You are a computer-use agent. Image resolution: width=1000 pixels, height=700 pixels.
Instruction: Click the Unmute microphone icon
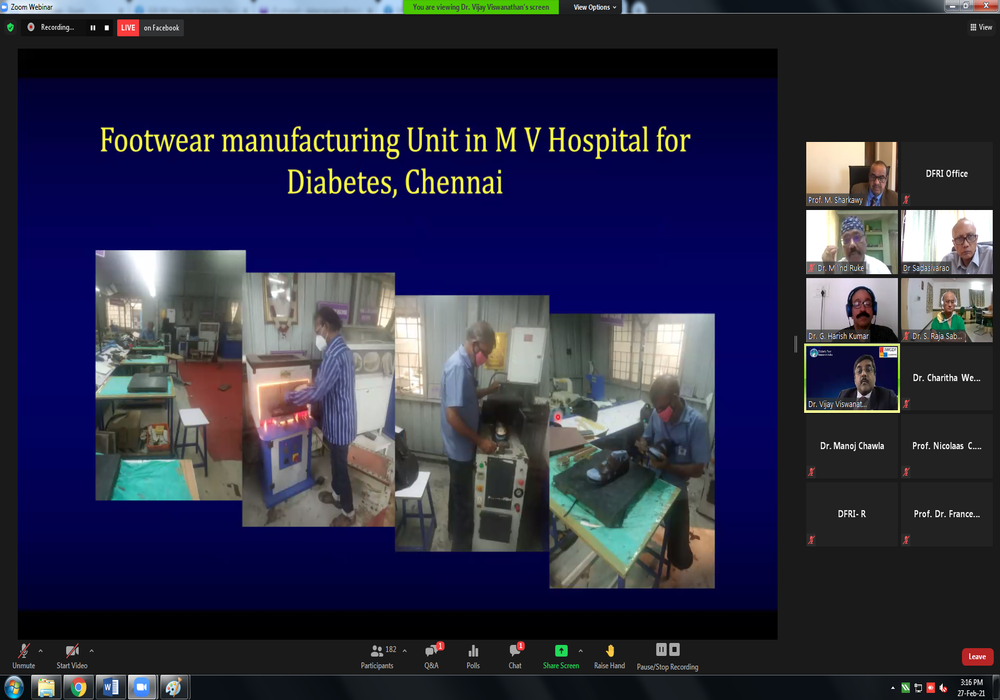coord(23,651)
